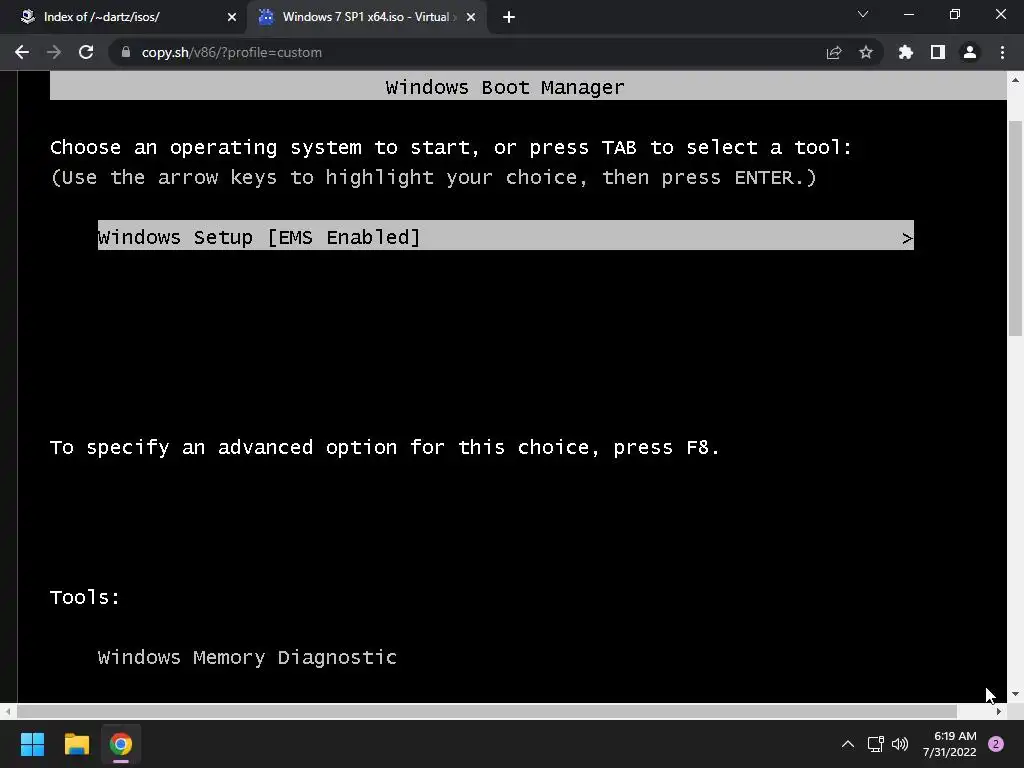Image resolution: width=1024 pixels, height=768 pixels.
Task: Open the Chrome profile icon
Action: (970, 52)
